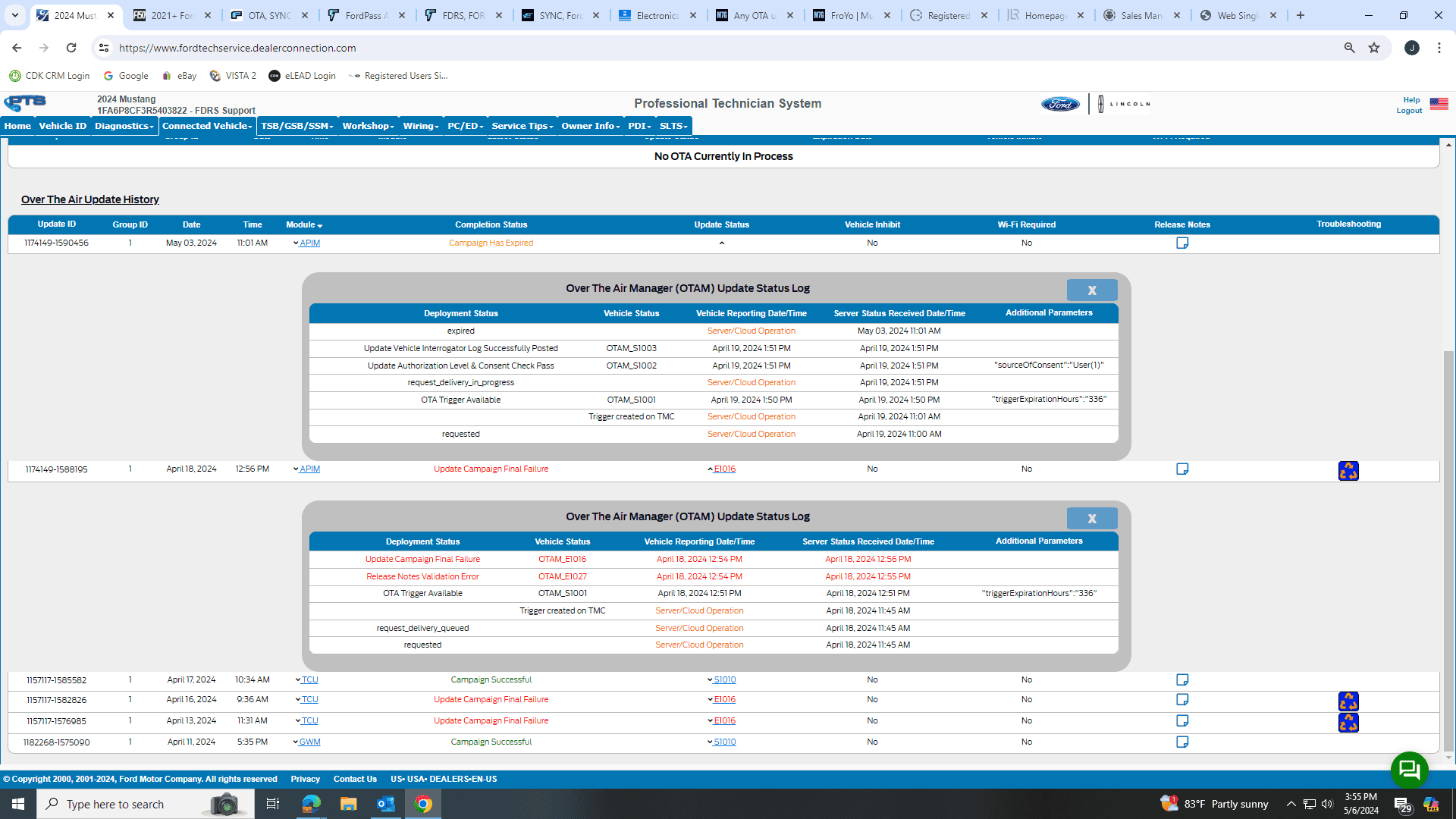
Task: Expand the Diagnostics menu
Action: (124, 126)
